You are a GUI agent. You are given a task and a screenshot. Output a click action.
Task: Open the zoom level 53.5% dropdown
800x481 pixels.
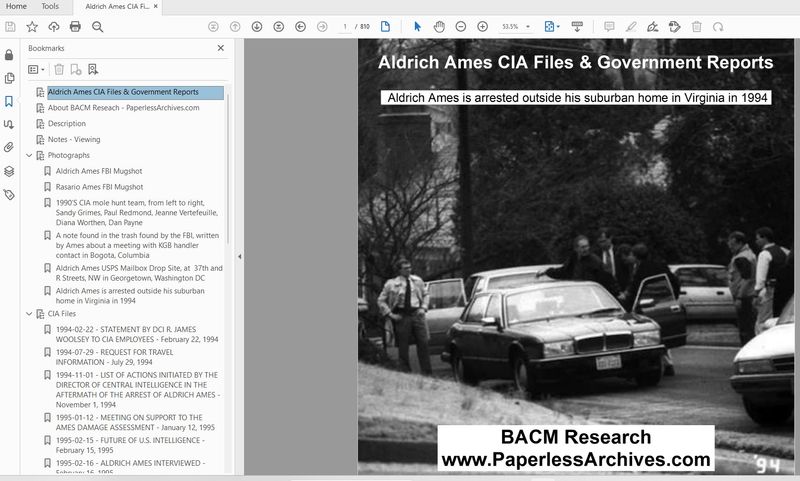(x=528, y=27)
